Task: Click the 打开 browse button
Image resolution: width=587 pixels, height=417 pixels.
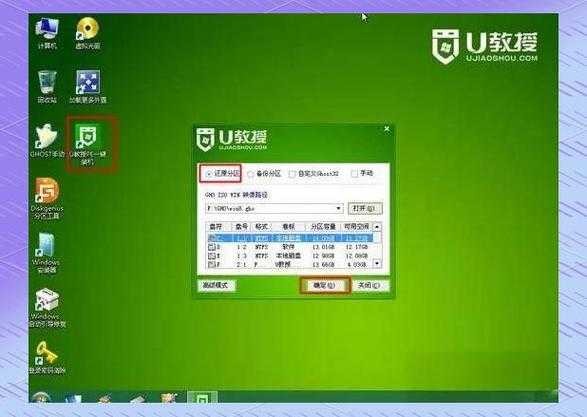Action: [x=365, y=208]
